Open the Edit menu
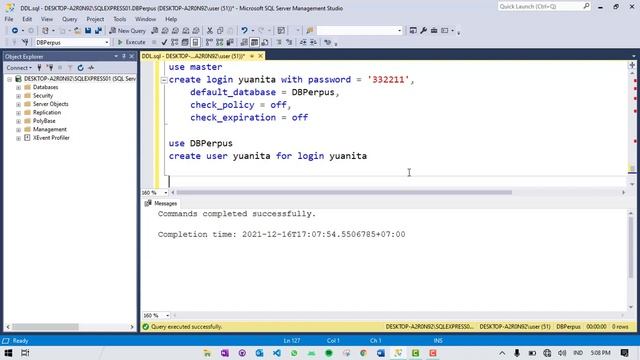Screen dimensions: 640x360 pos(27,19)
